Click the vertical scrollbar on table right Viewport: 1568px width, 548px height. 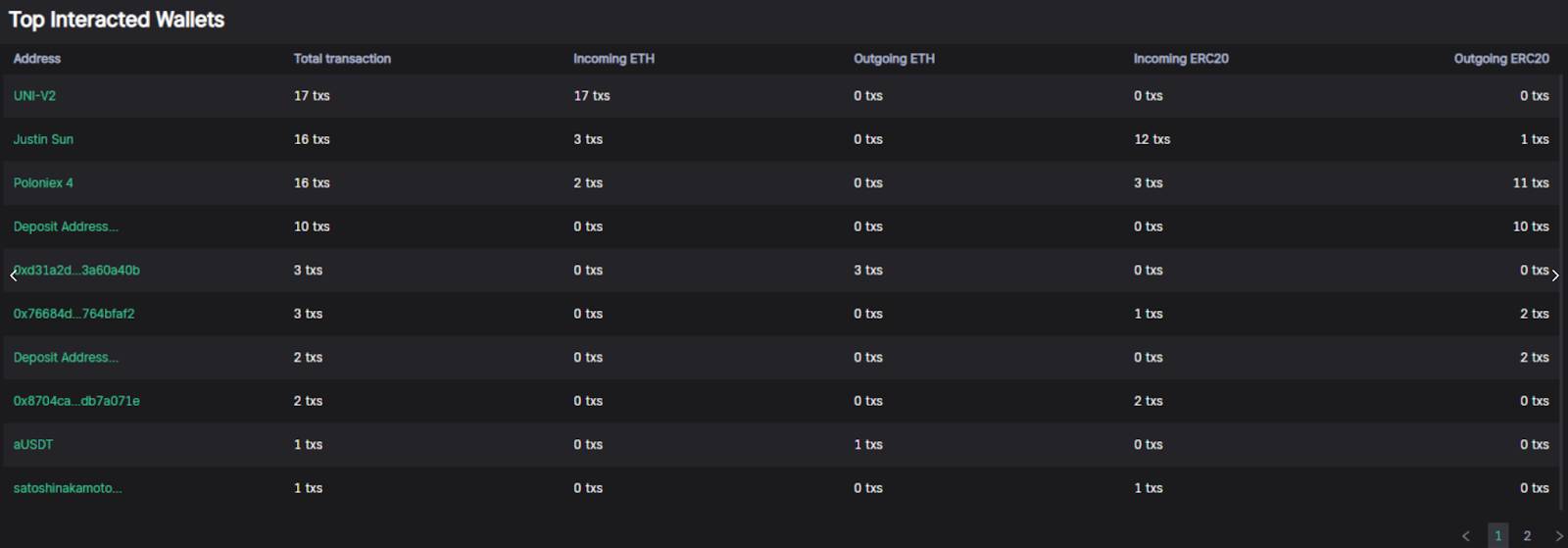point(1562,276)
